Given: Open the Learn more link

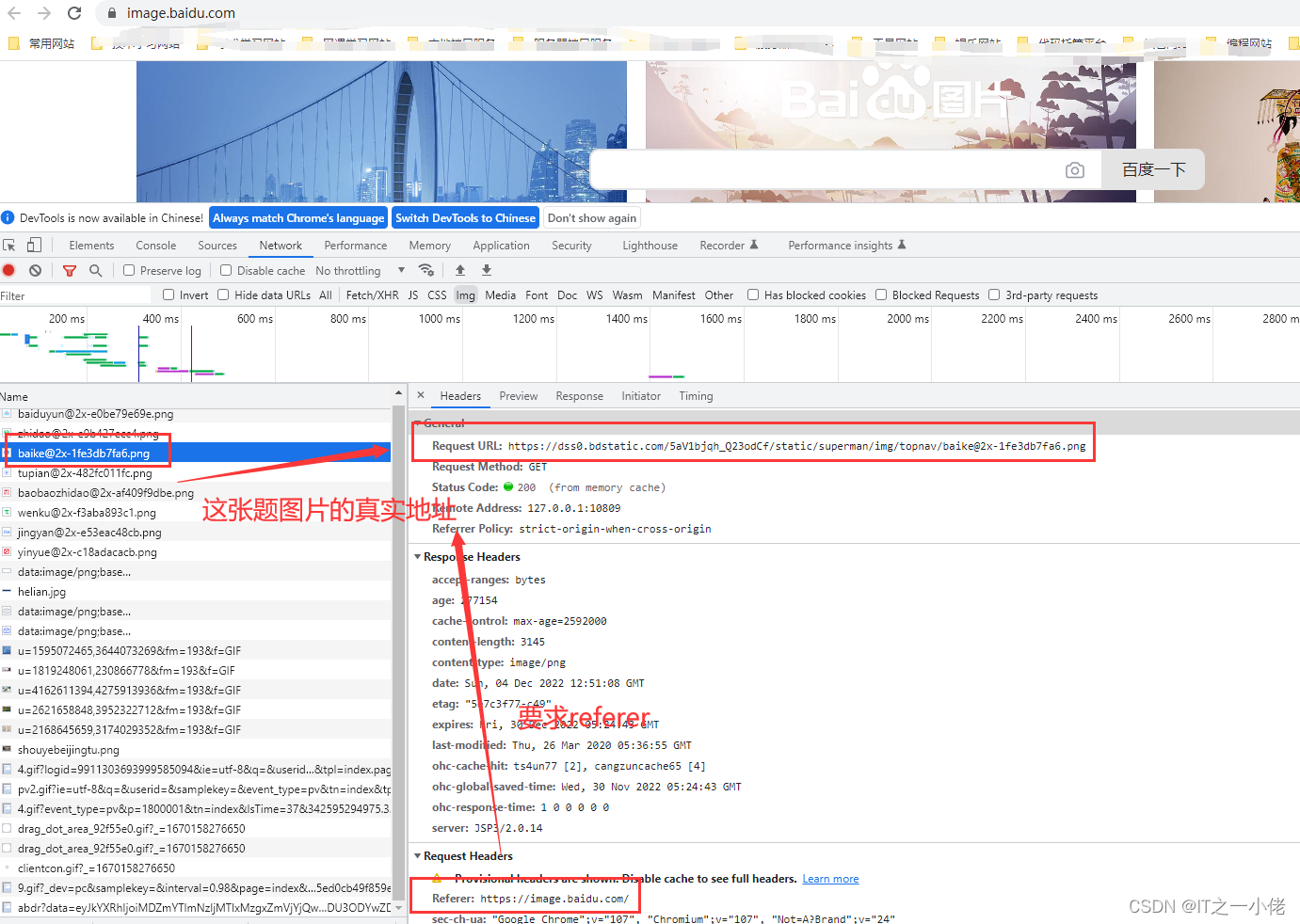Looking at the screenshot, I should pyautogui.click(x=830, y=879).
